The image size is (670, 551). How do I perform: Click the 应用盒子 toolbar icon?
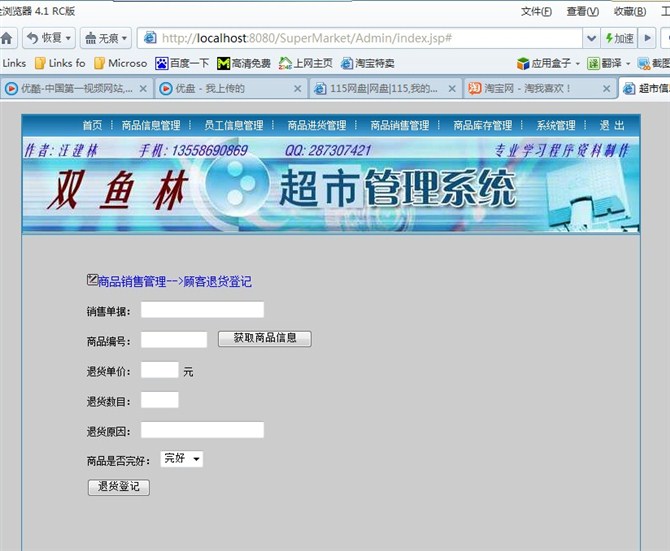tap(543, 63)
